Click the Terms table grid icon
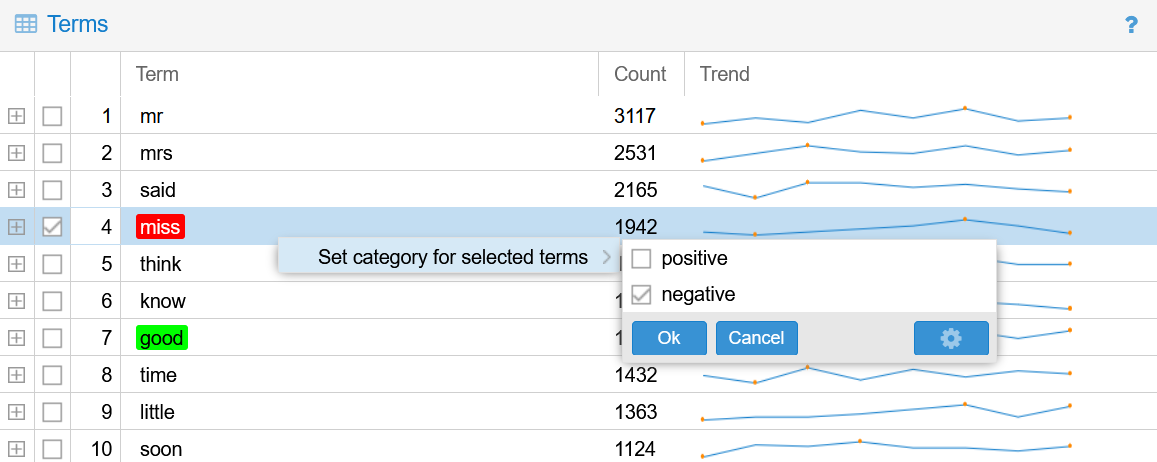This screenshot has width=1157, height=462. click(x=26, y=25)
